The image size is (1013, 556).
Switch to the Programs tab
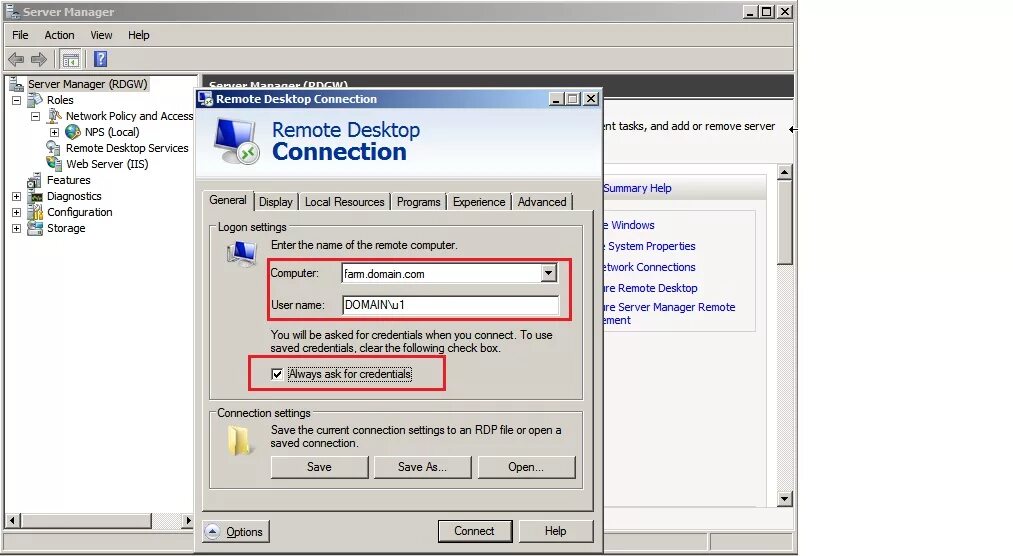[x=419, y=202]
